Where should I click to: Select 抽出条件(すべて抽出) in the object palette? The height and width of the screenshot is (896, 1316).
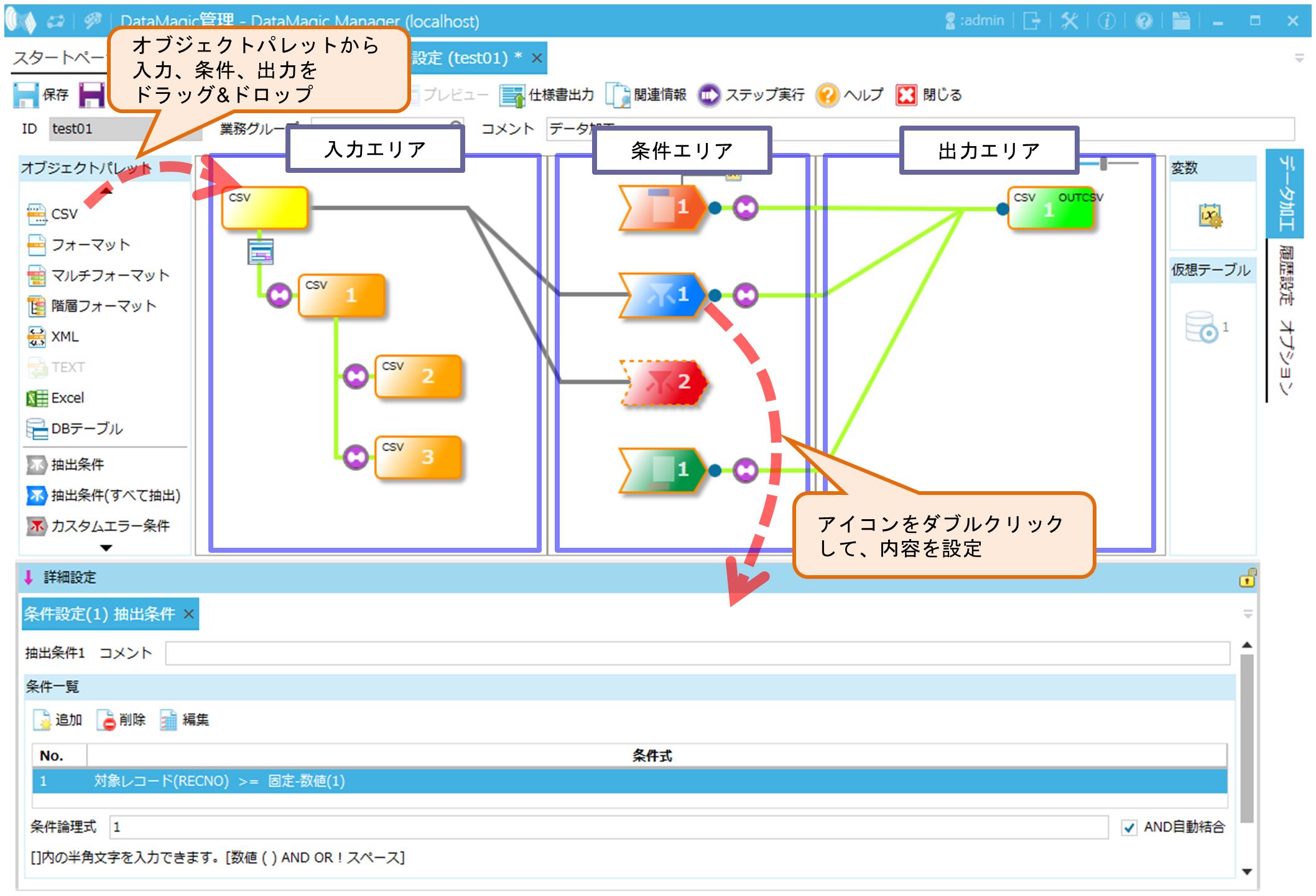click(x=103, y=495)
